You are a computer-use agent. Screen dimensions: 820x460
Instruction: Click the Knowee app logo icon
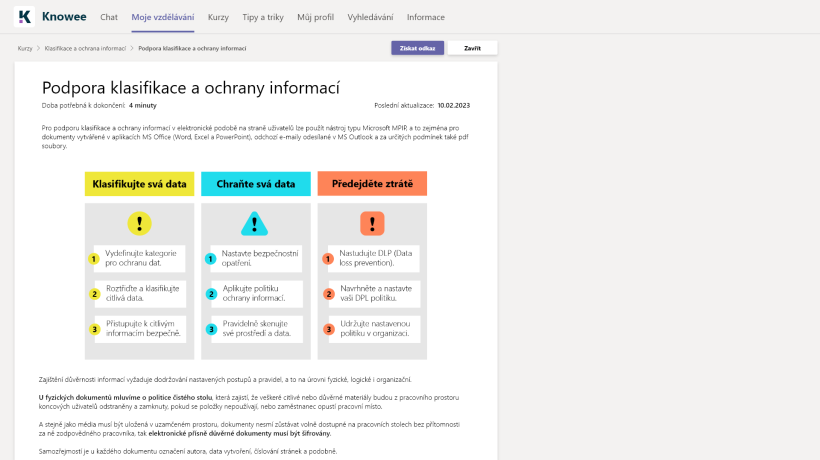25,17
